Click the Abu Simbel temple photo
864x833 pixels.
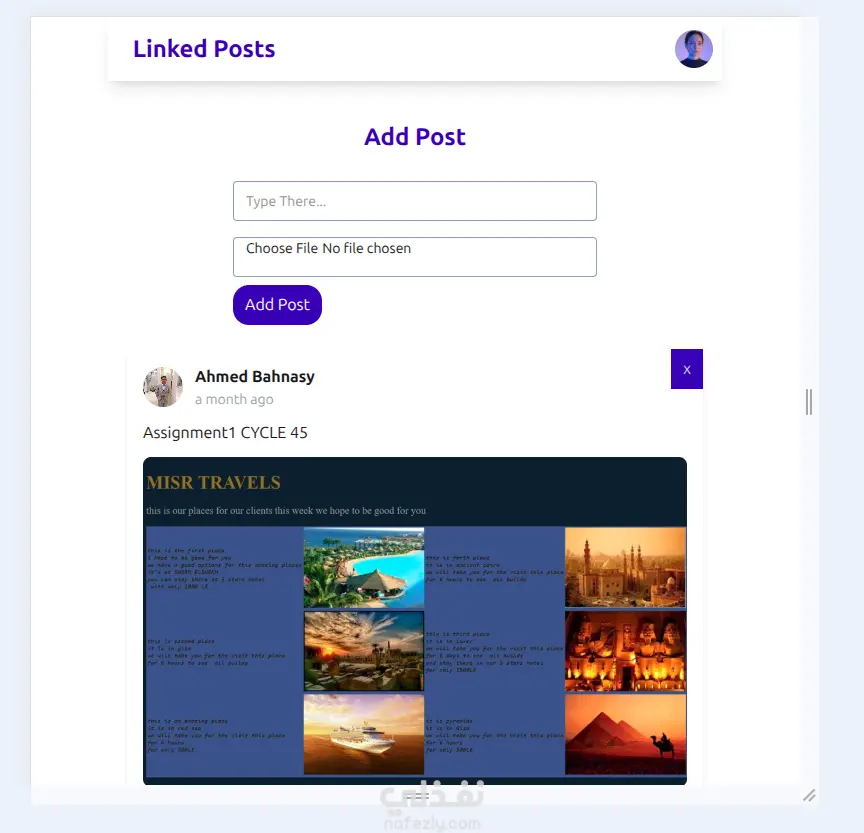pyautogui.click(x=625, y=651)
